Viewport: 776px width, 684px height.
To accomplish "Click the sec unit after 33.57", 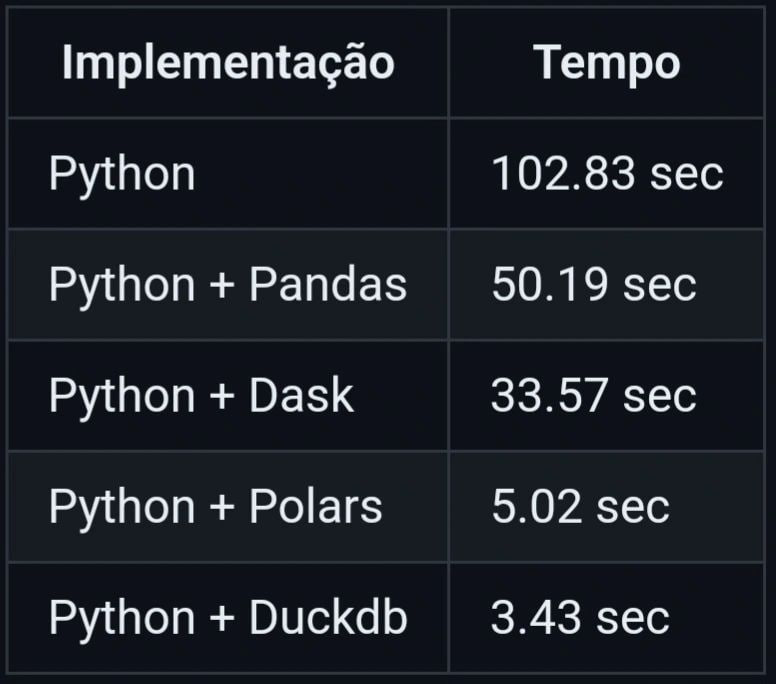I will [659, 397].
